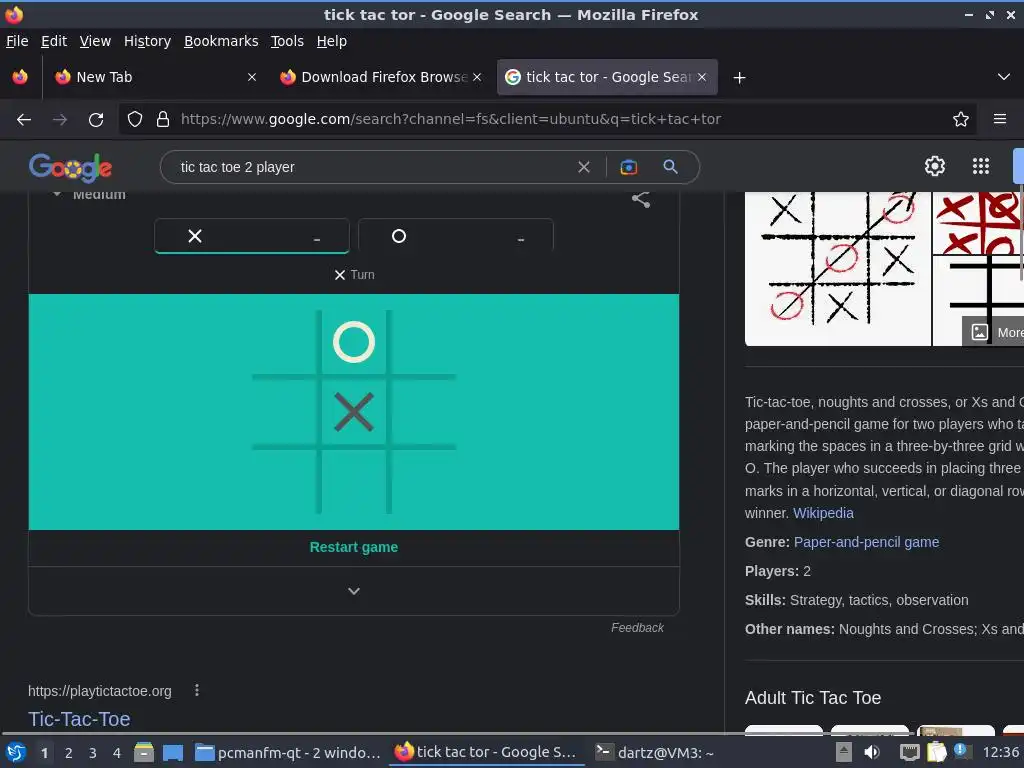Viewport: 1024px width, 768px height.
Task: Open the Tic-Tac-Toe search result title
Action: tap(79, 719)
